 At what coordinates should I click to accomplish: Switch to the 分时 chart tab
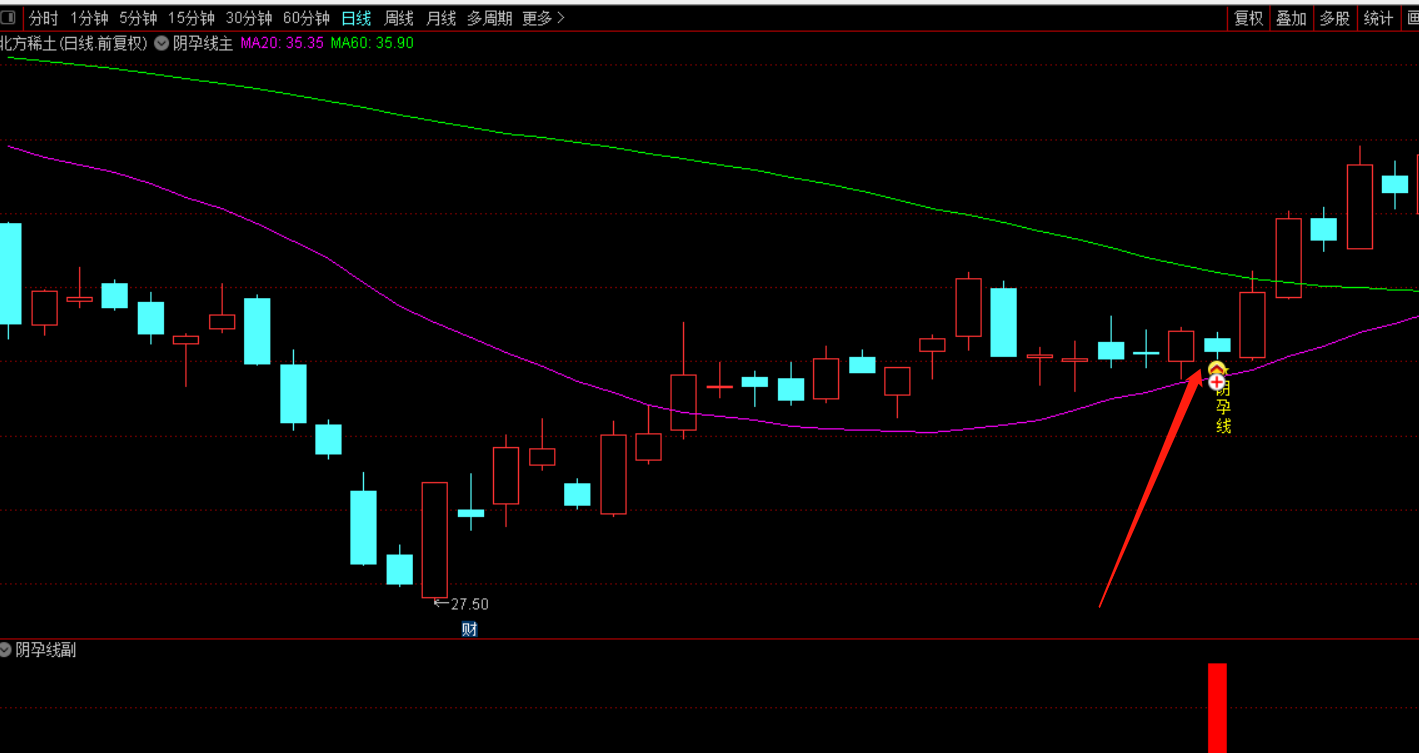pyautogui.click(x=43, y=18)
